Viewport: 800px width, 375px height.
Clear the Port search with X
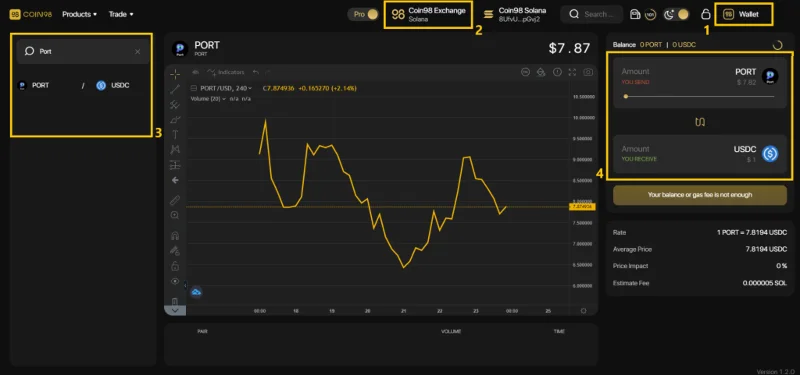(137, 52)
